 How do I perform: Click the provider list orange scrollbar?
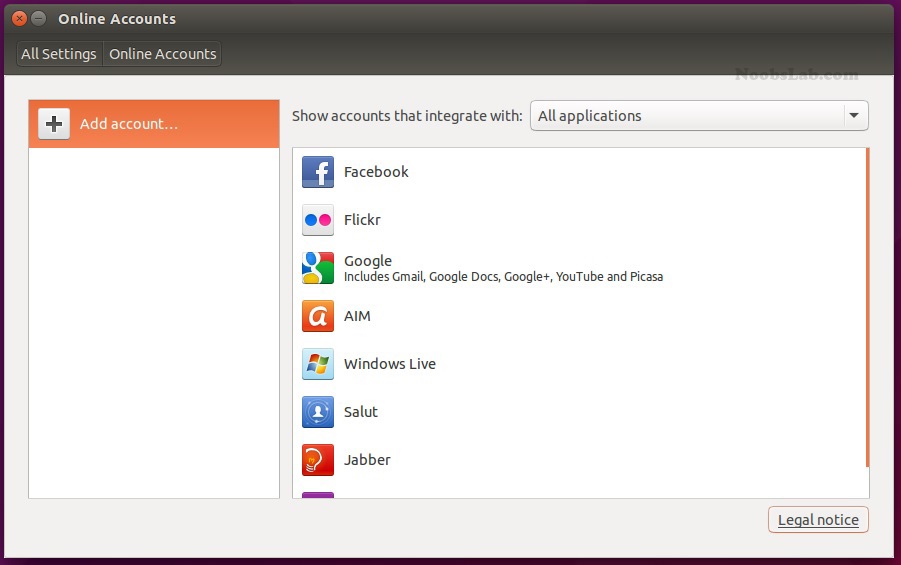(867, 308)
